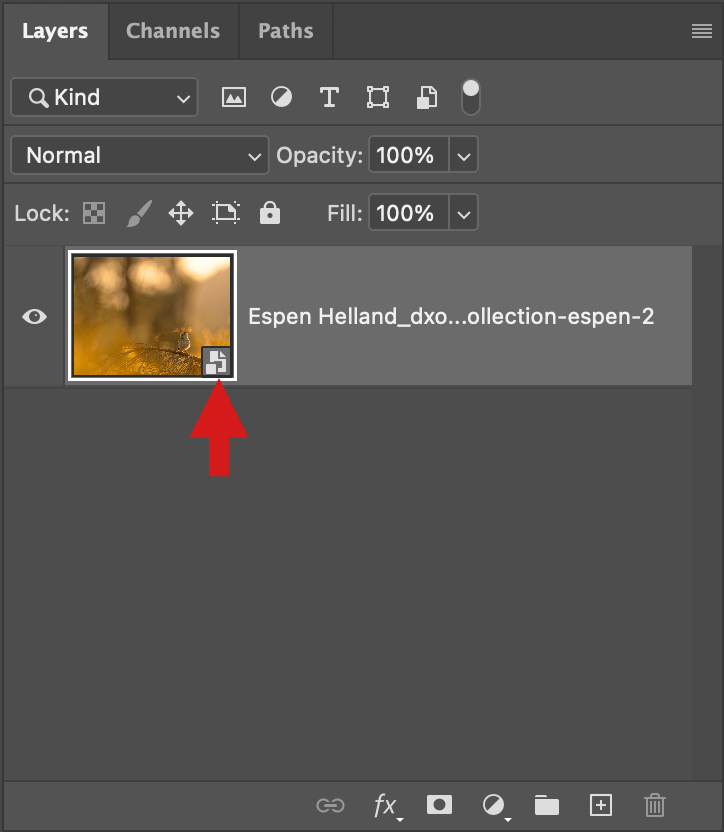724x832 pixels.
Task: Open the Normal blend mode dropdown
Action: 140,155
